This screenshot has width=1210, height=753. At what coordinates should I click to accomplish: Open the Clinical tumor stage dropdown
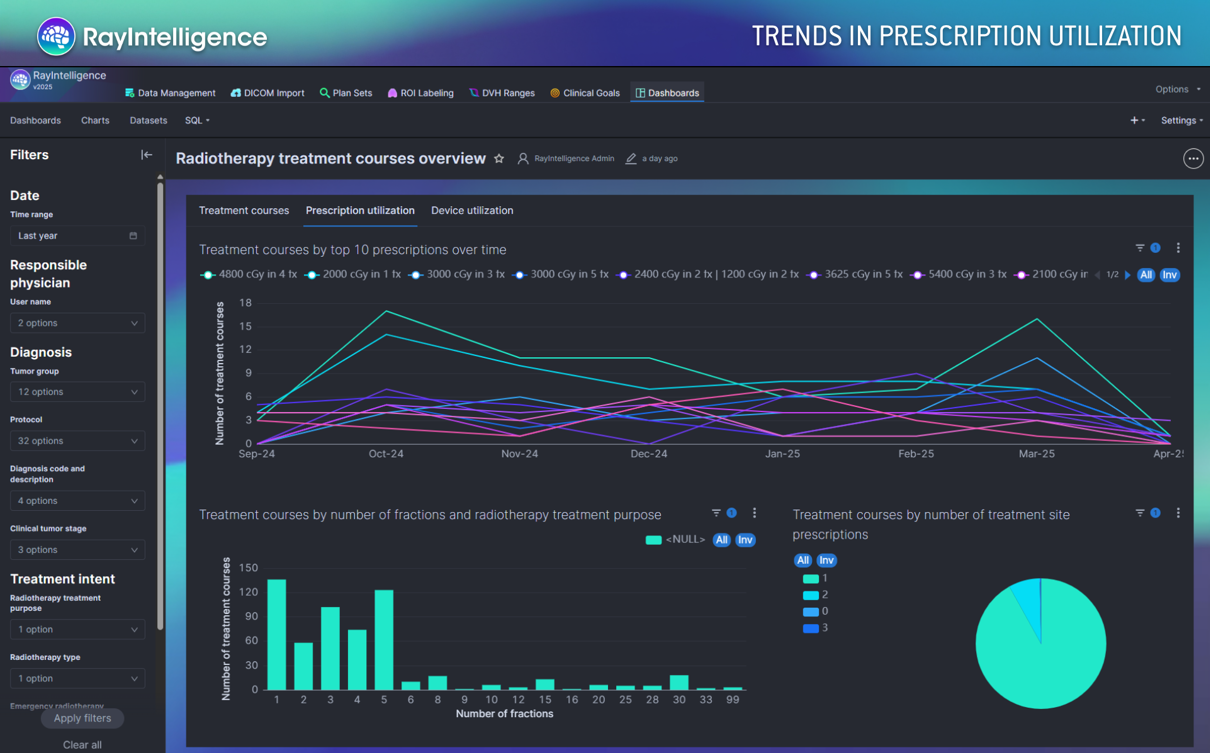coord(77,550)
